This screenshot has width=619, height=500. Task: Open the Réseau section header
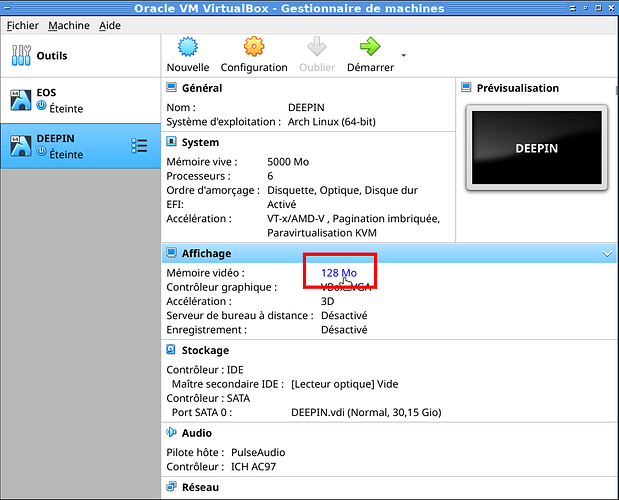[200, 487]
